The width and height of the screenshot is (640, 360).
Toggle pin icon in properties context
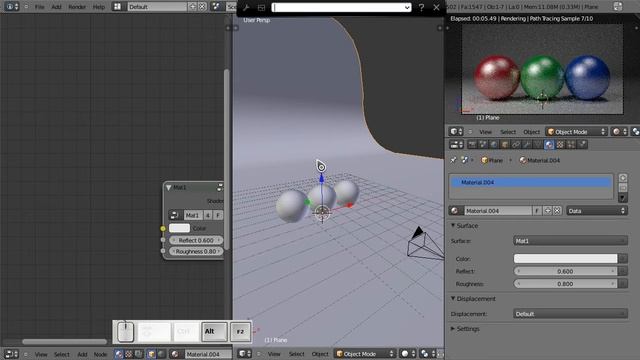click(x=453, y=160)
